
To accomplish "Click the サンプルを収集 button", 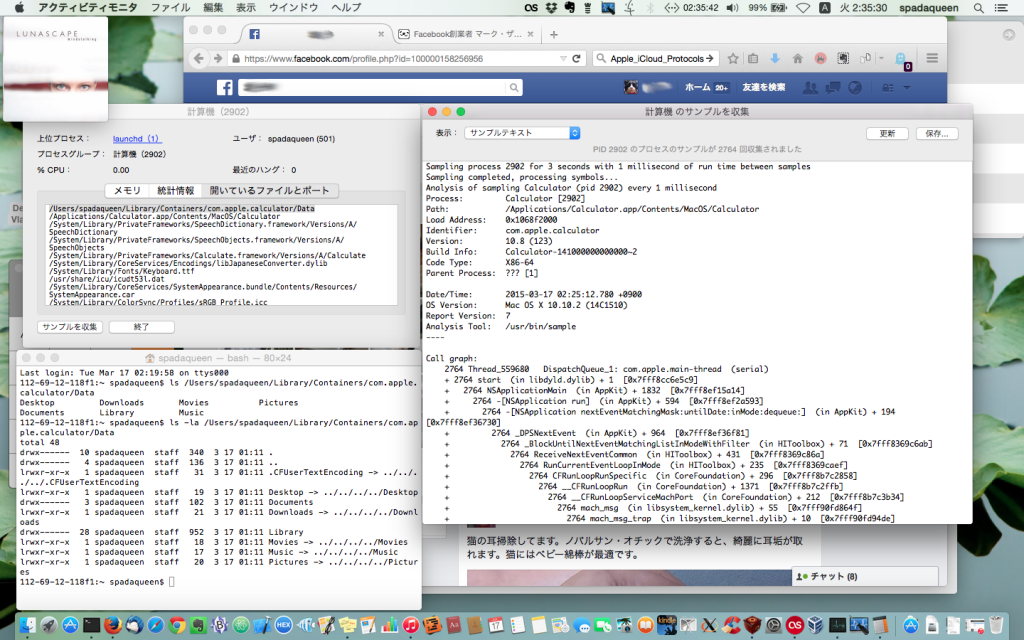I will pos(70,327).
